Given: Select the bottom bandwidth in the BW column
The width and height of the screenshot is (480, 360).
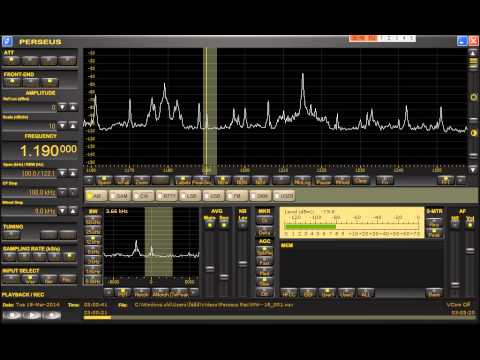Looking at the screenshot, I should coord(93,281).
